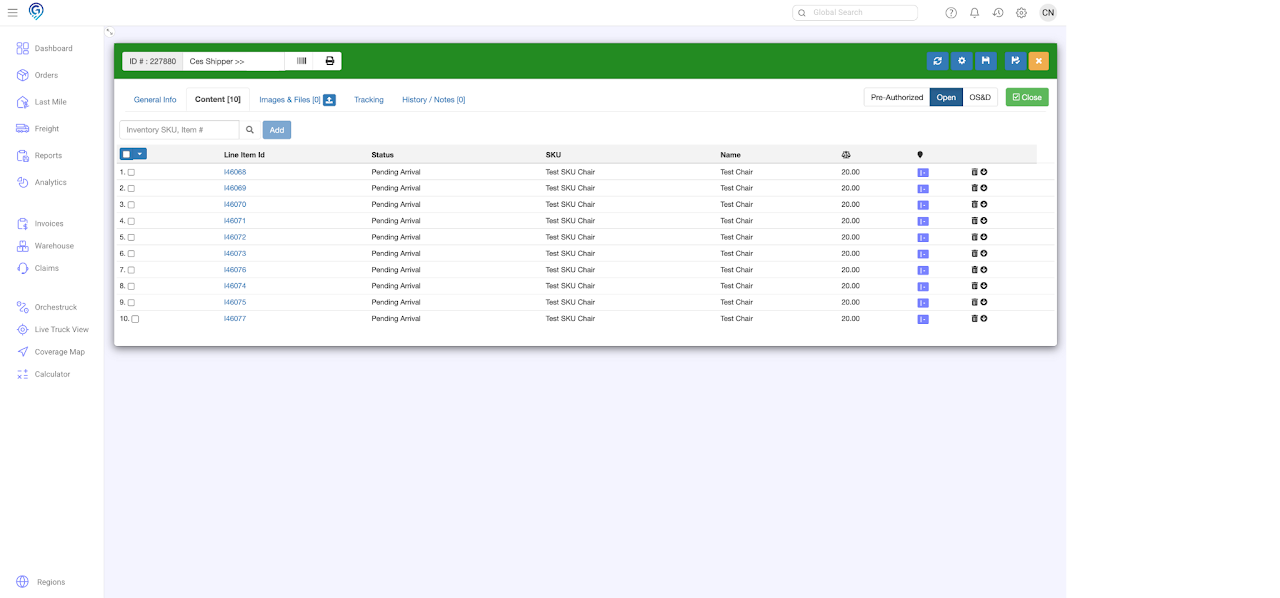The image size is (1280, 598).
Task: Tick the checkbox on row 4
Action: [131, 221]
